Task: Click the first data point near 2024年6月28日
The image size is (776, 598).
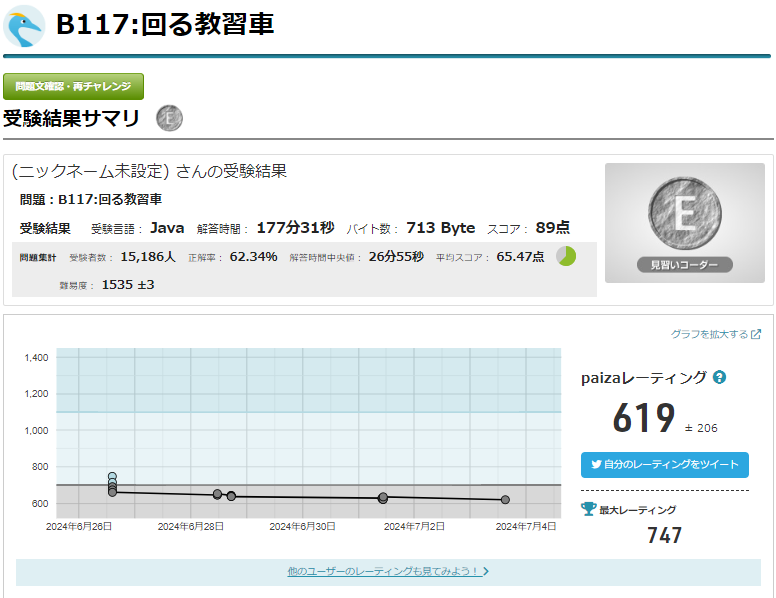Action: (217, 494)
